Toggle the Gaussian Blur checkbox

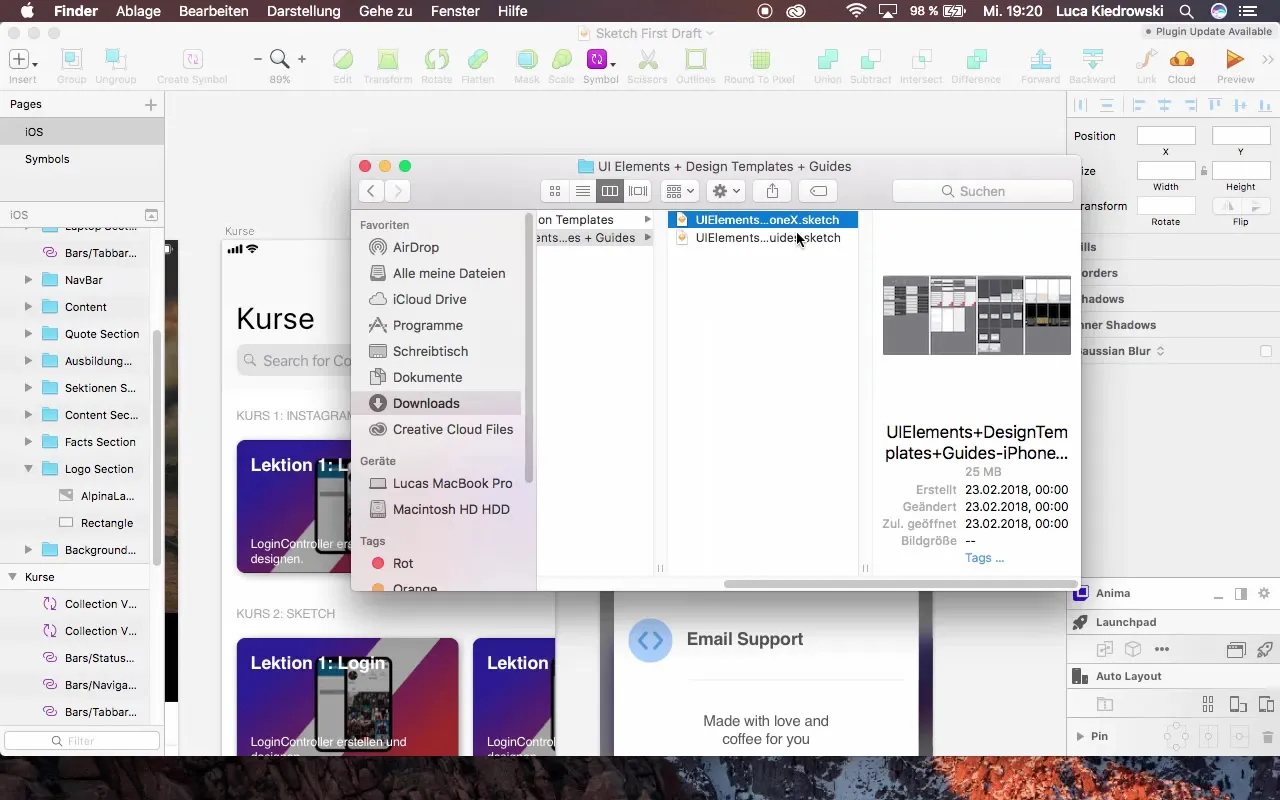[x=1266, y=351]
